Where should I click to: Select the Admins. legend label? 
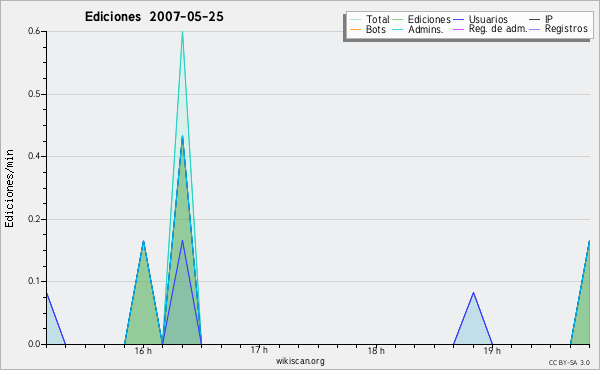[426, 29]
